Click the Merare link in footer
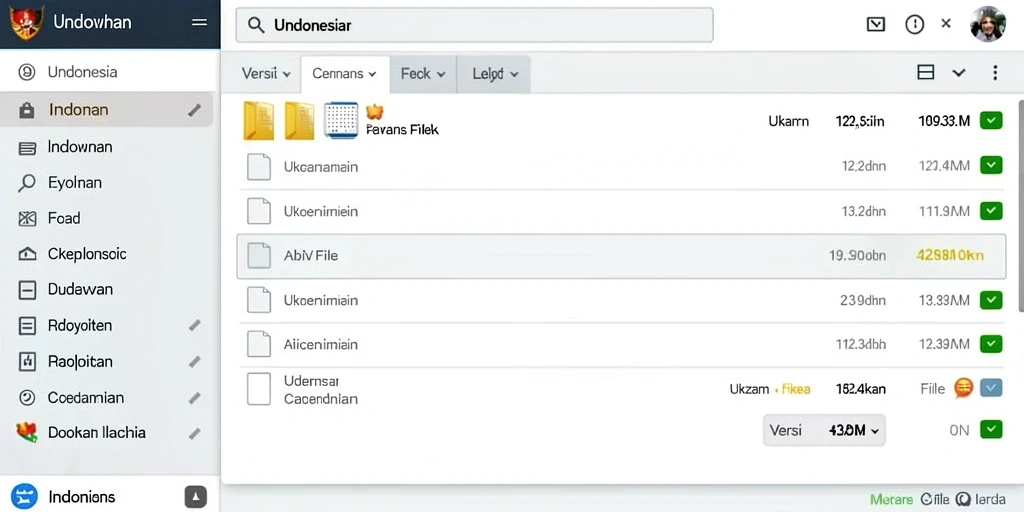 click(891, 500)
